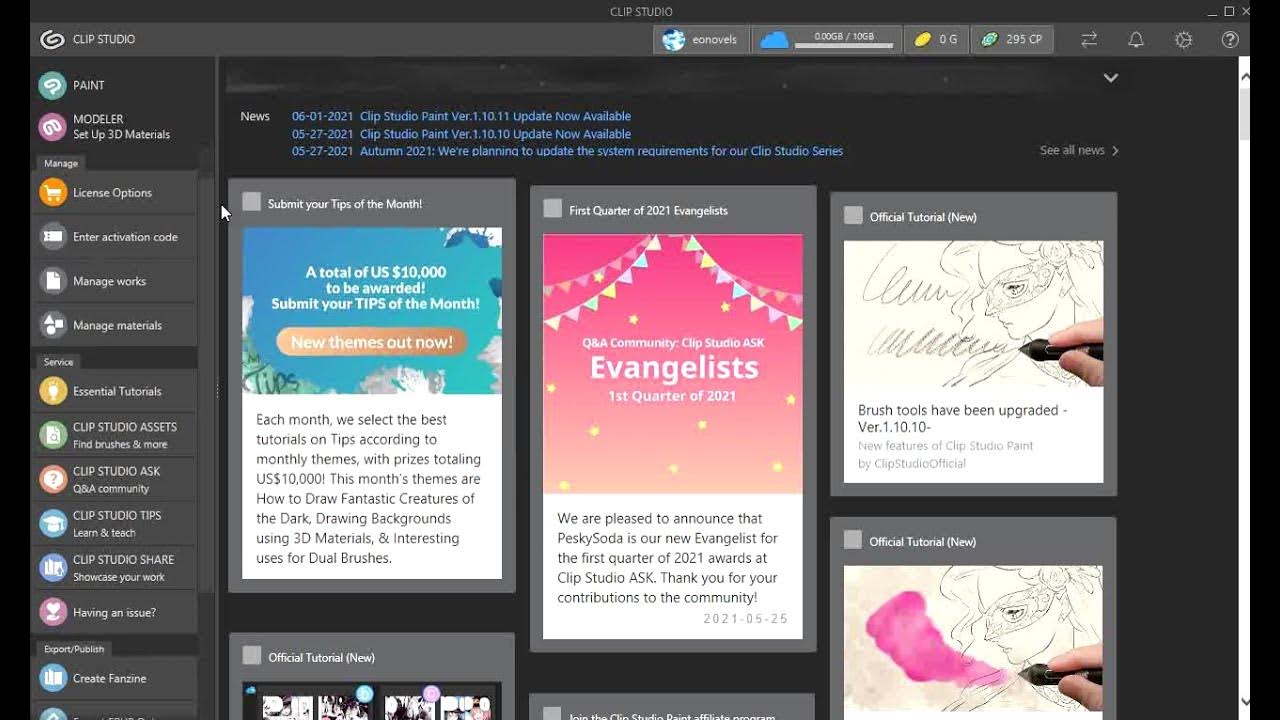Screen dimensions: 1280x720
Task: Open Tips of the Month banner image
Action: pyautogui.click(x=372, y=311)
